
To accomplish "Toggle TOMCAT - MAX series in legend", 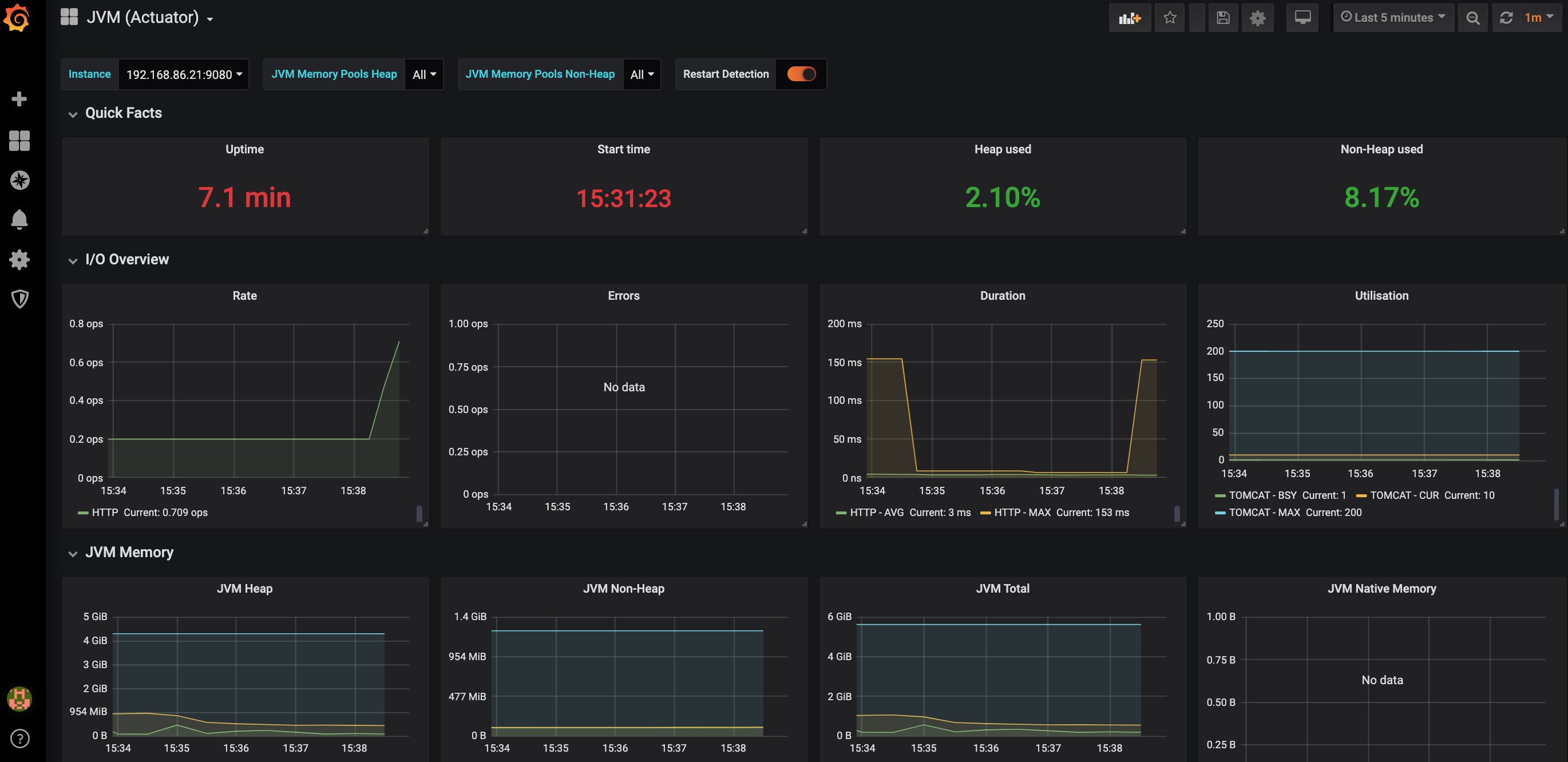I will pos(1264,513).
